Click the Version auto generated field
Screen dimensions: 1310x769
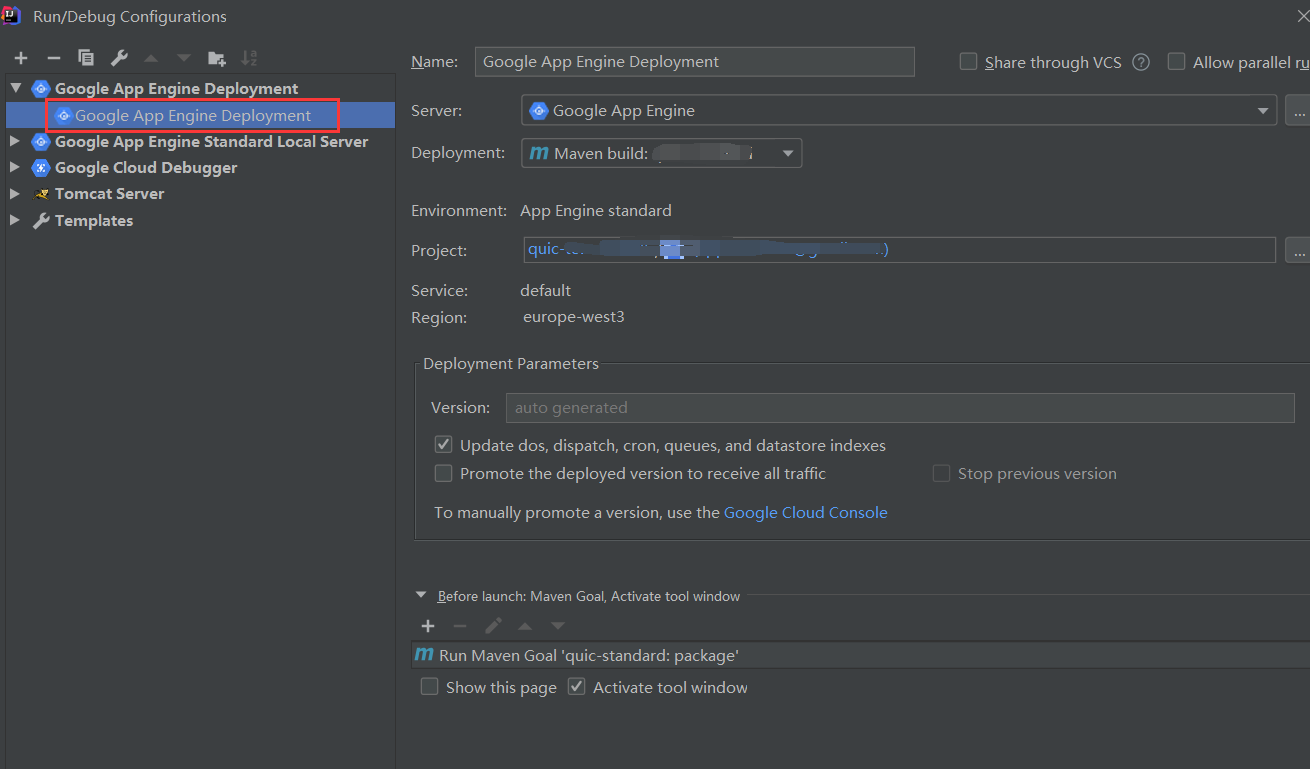(x=900, y=408)
